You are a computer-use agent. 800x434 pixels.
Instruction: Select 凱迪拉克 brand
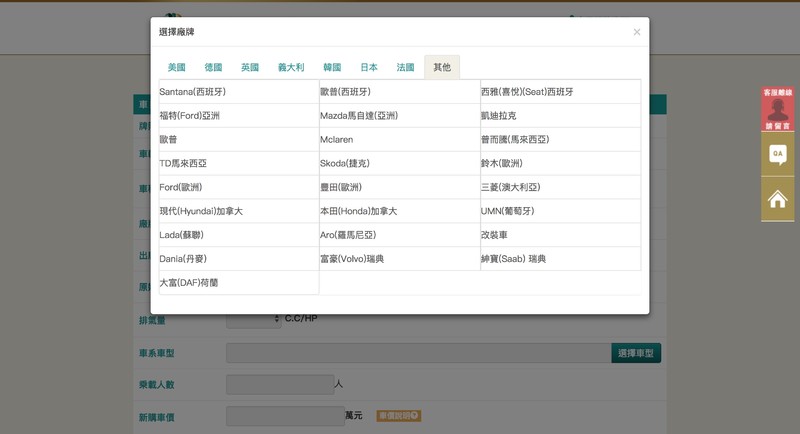(560, 116)
